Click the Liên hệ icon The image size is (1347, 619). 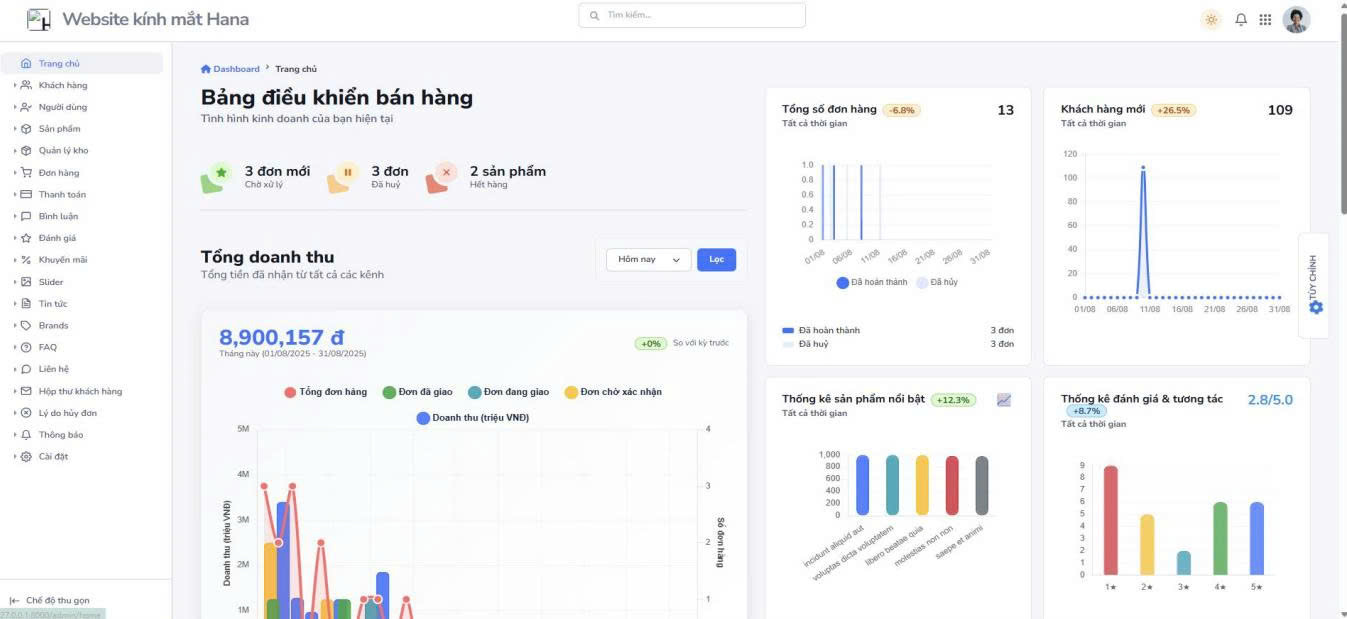26,369
